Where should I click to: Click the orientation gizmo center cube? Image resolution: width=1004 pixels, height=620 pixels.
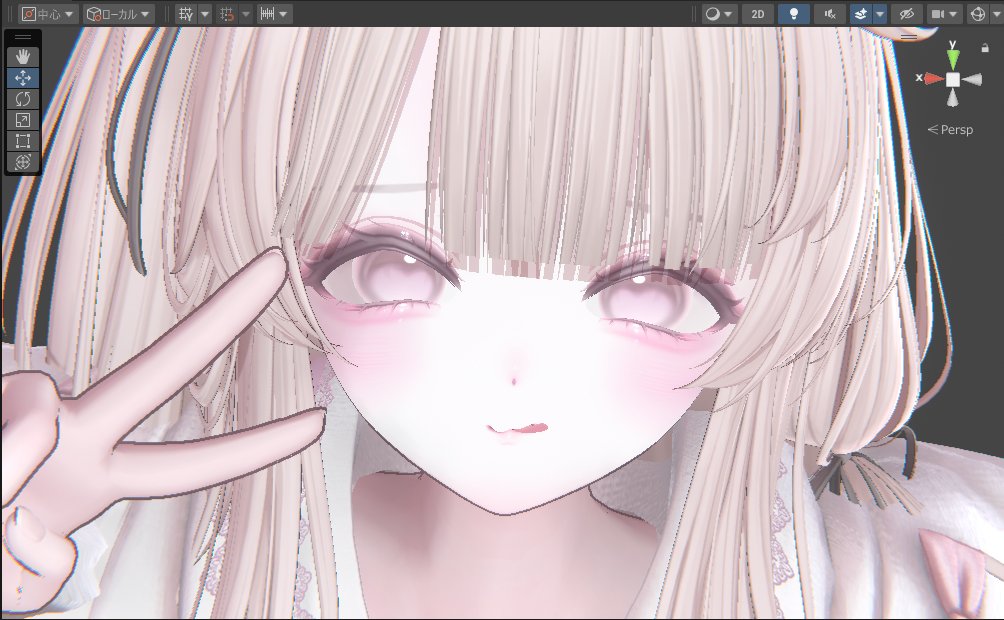953,79
